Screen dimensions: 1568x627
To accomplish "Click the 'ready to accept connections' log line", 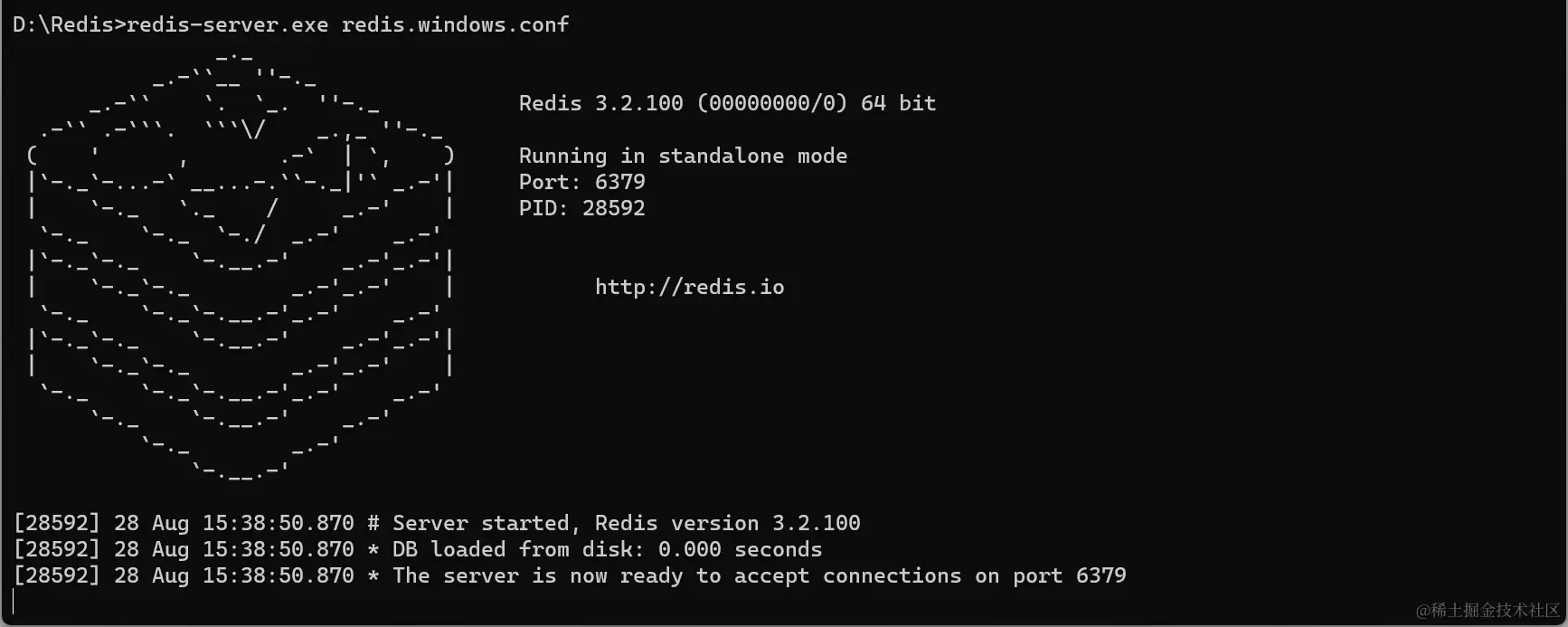I will pyautogui.click(x=570, y=575).
